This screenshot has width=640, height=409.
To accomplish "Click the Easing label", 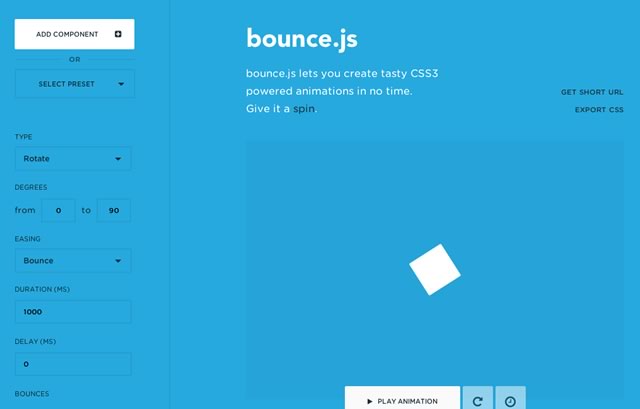I will [28, 239].
